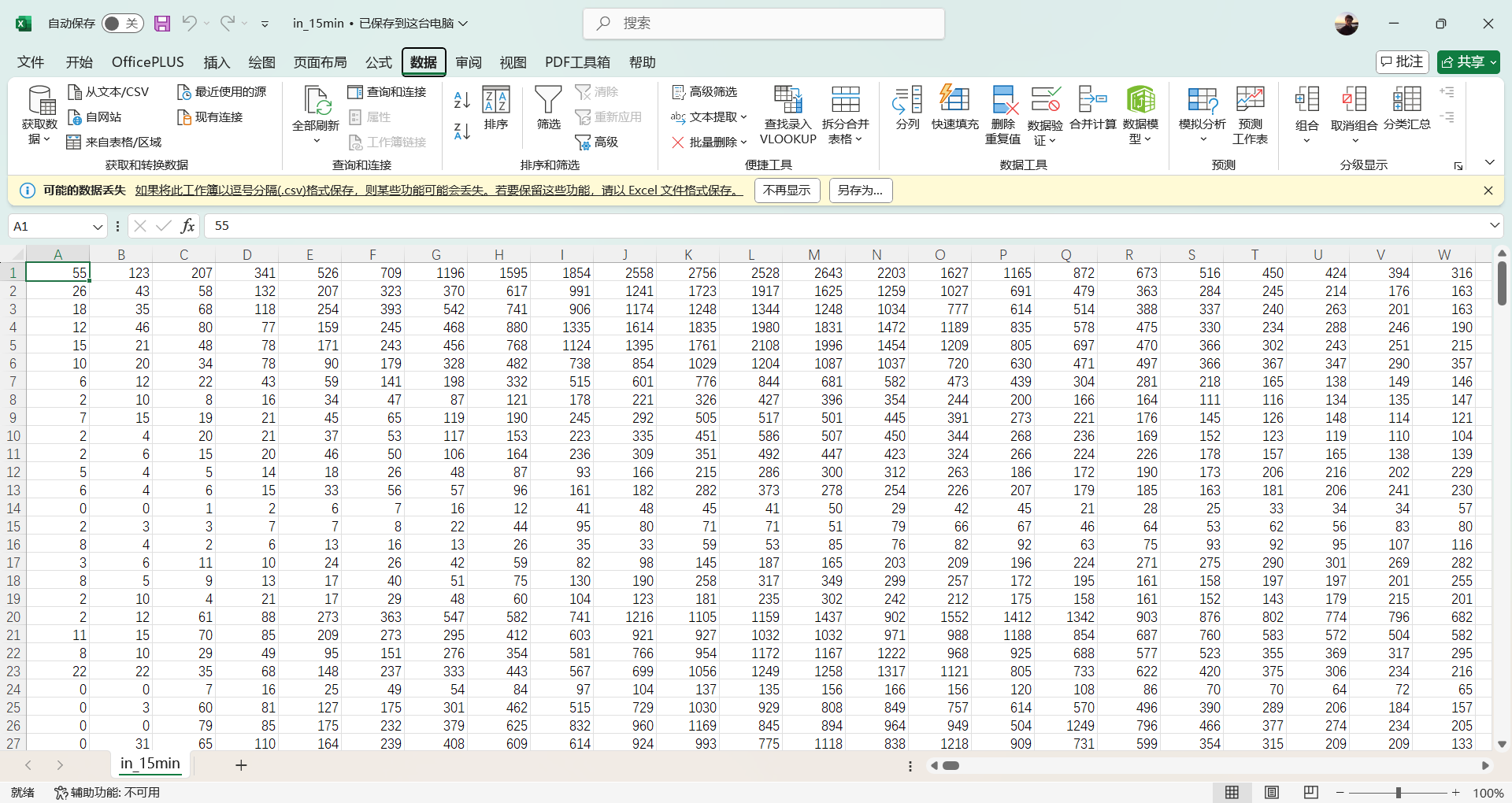This screenshot has width=1512, height=803.
Task: Switch to the Formulas (公式) tab
Action: pyautogui.click(x=378, y=62)
